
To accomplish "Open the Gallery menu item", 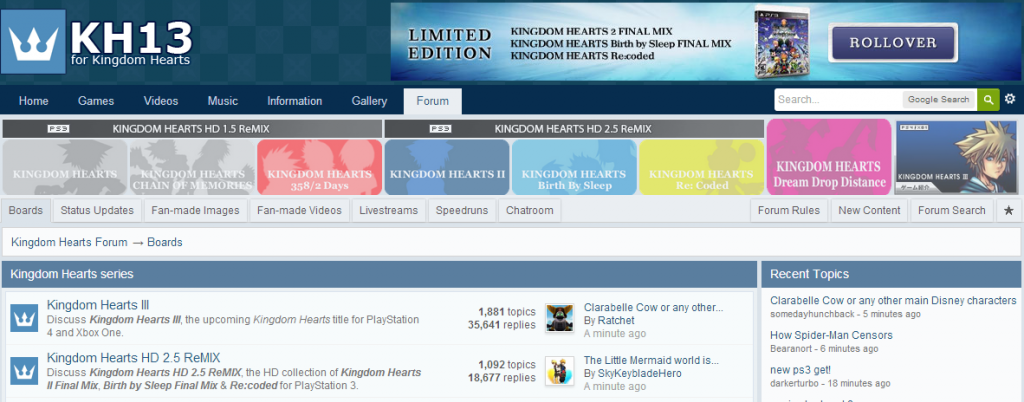I will (369, 101).
